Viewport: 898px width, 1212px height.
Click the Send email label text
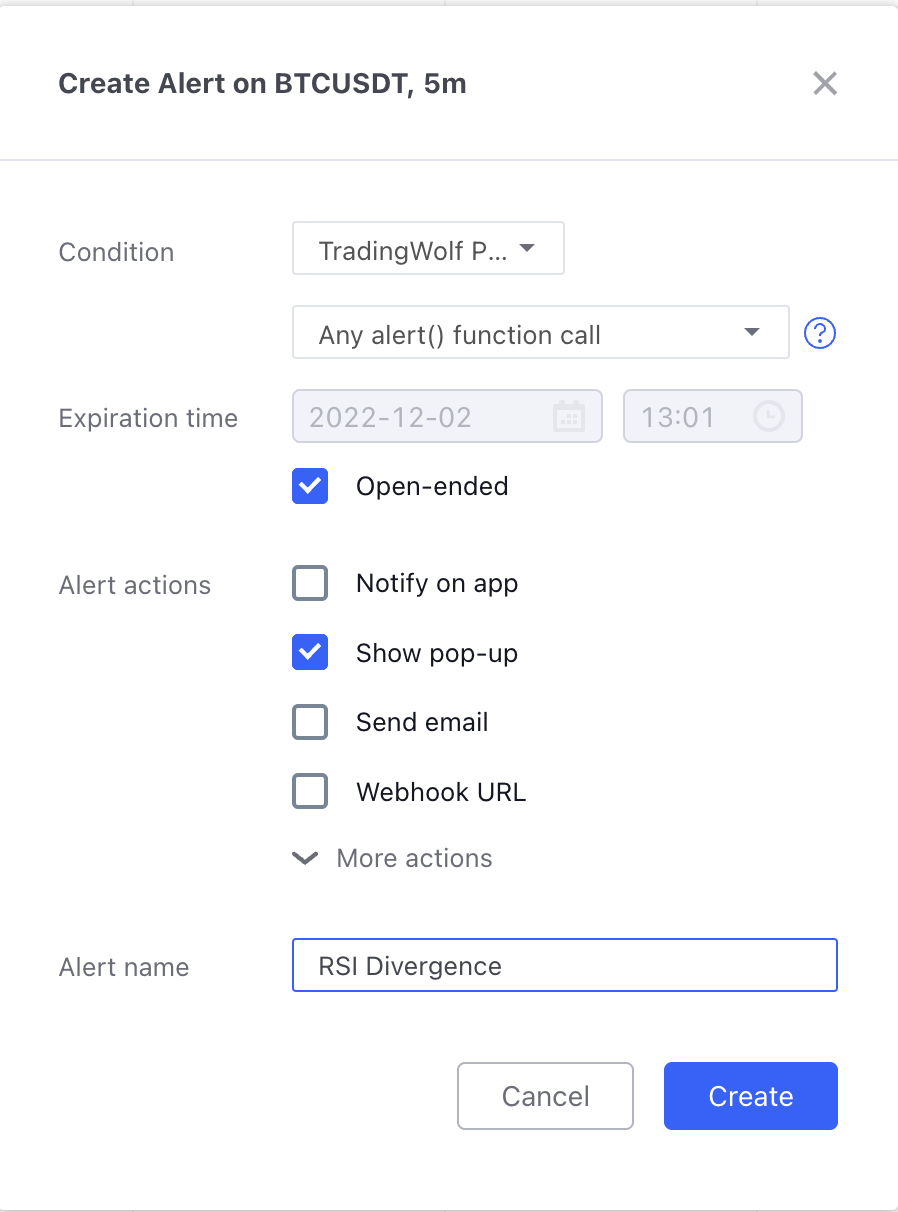pyautogui.click(x=422, y=722)
